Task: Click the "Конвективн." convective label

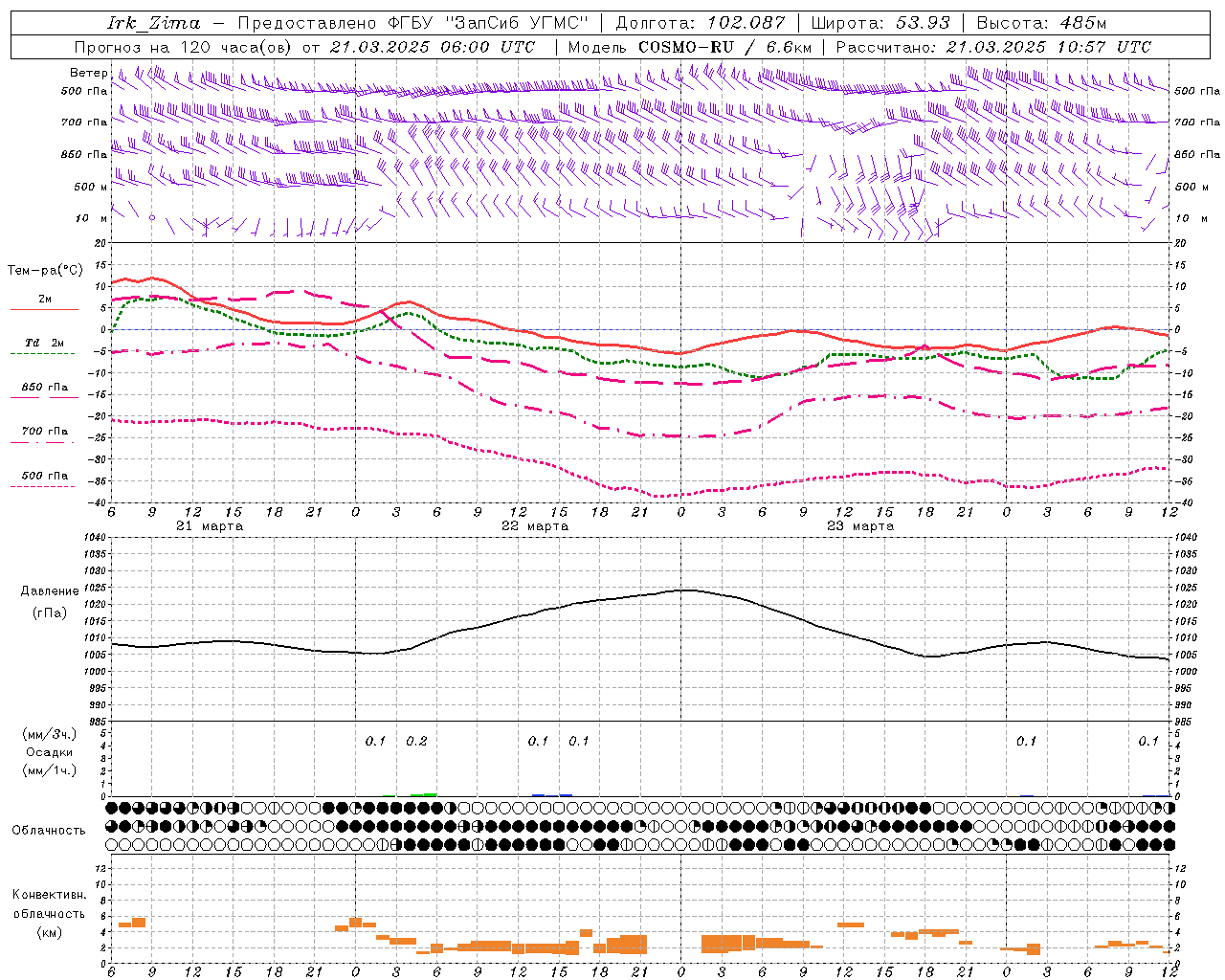Action: [49, 895]
